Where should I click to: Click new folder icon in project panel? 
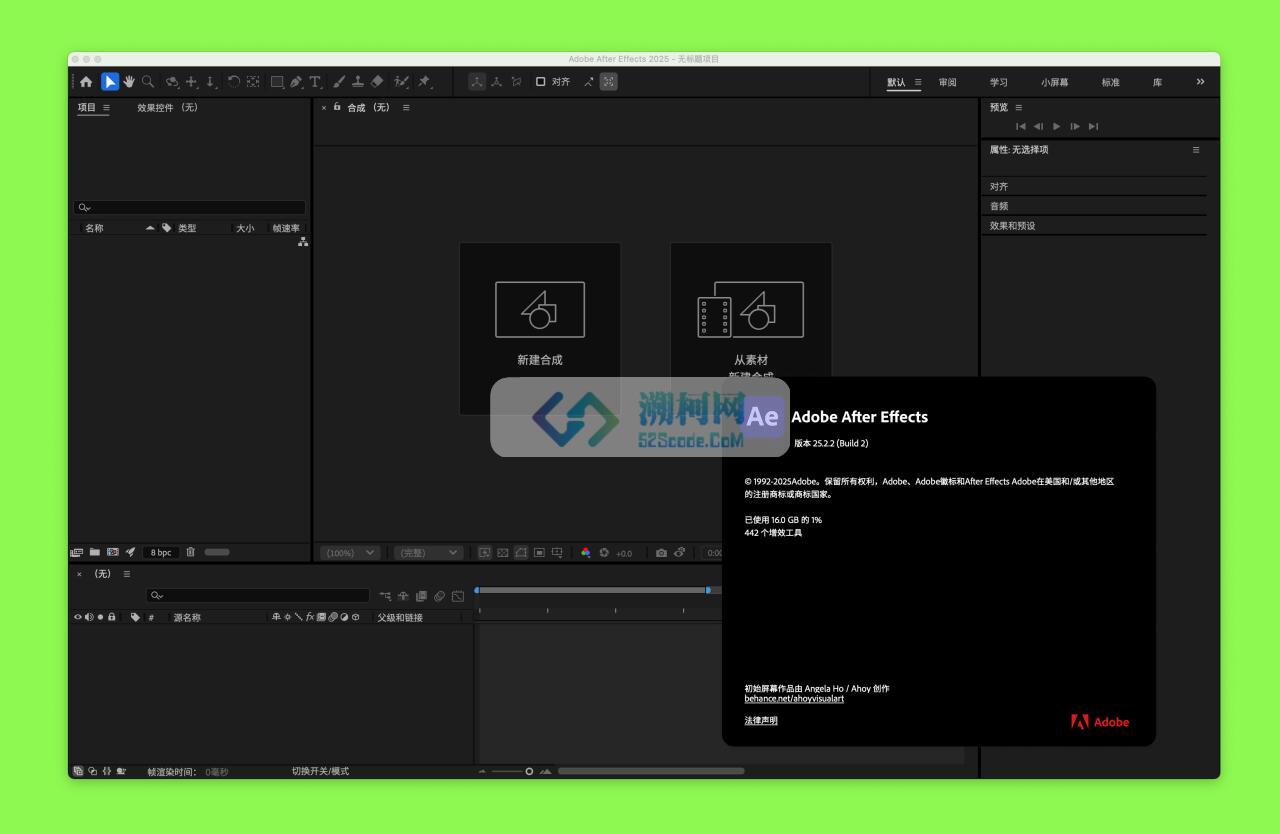(95, 552)
